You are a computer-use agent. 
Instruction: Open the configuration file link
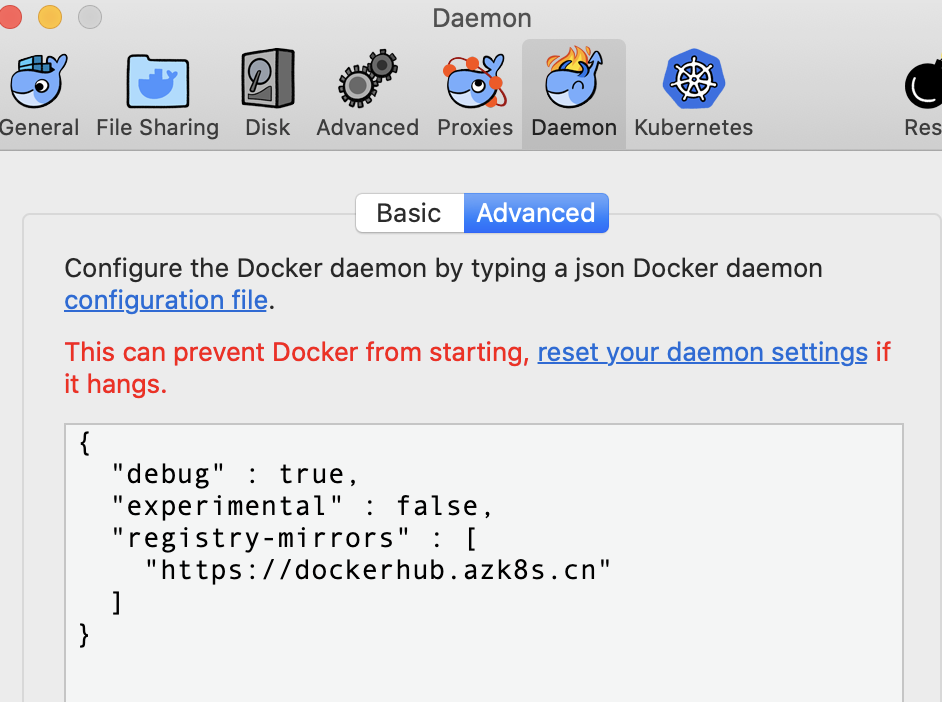[166, 300]
